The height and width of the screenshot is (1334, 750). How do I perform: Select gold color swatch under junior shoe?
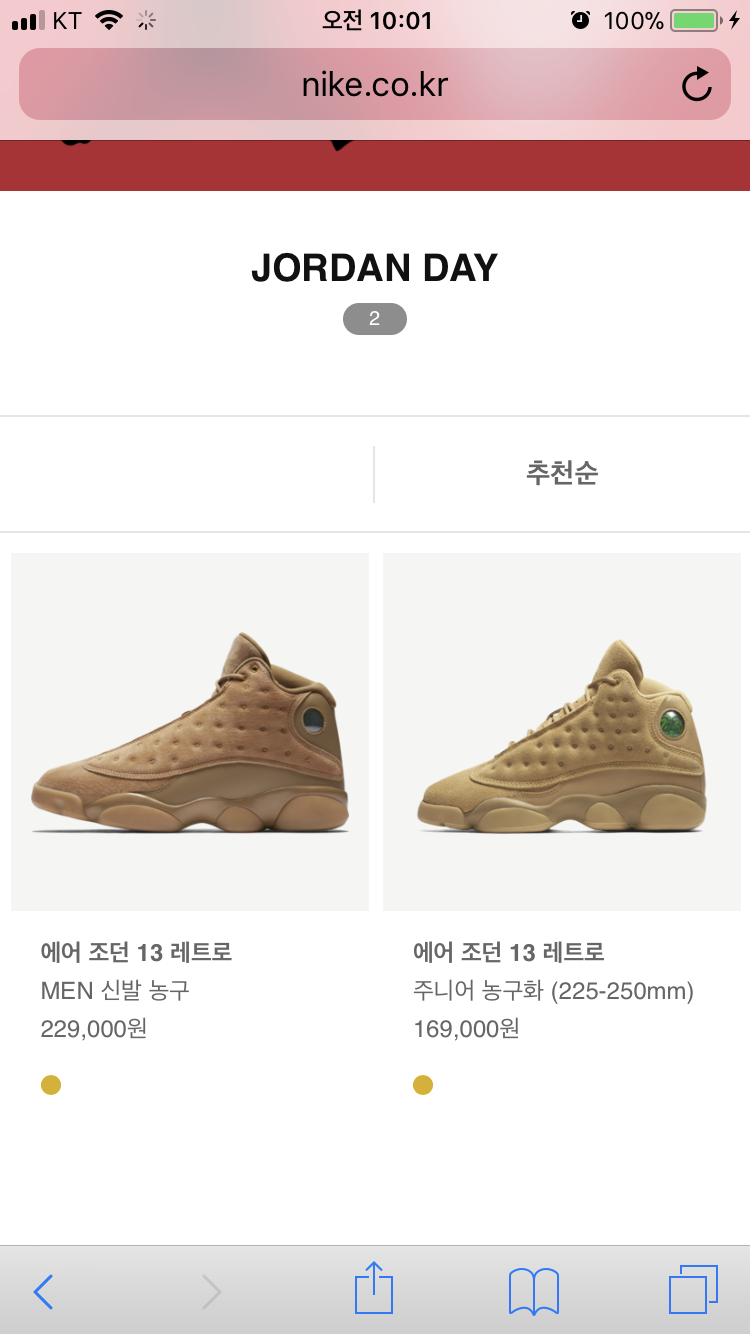423,1085
